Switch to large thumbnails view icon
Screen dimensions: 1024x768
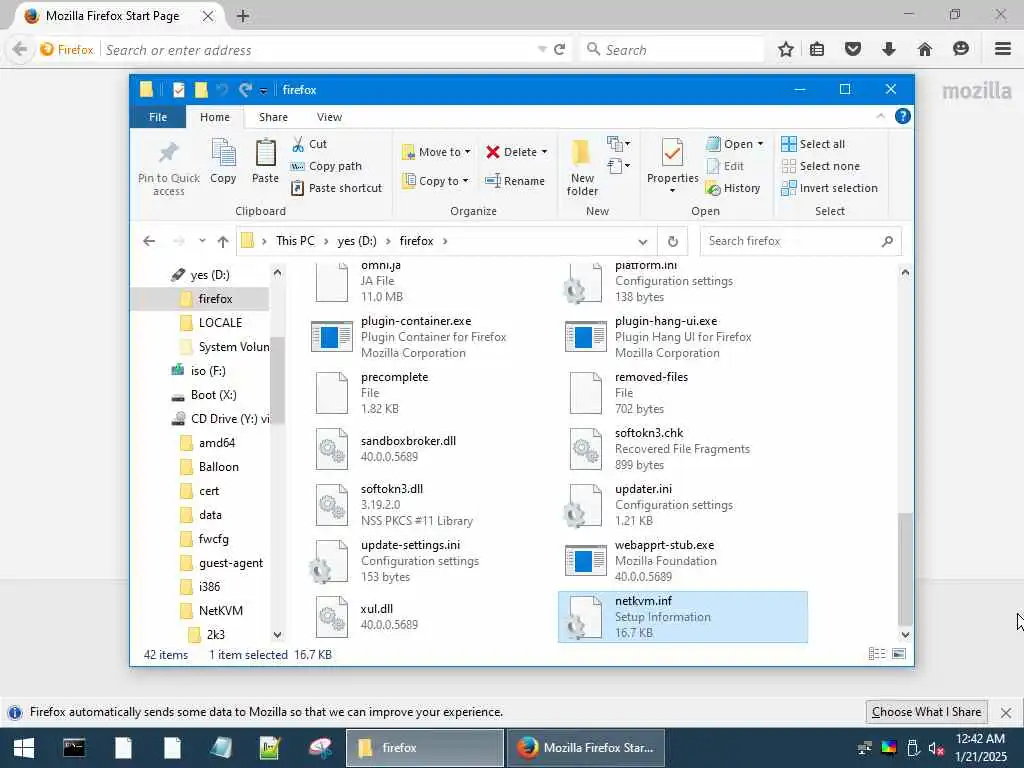click(899, 654)
